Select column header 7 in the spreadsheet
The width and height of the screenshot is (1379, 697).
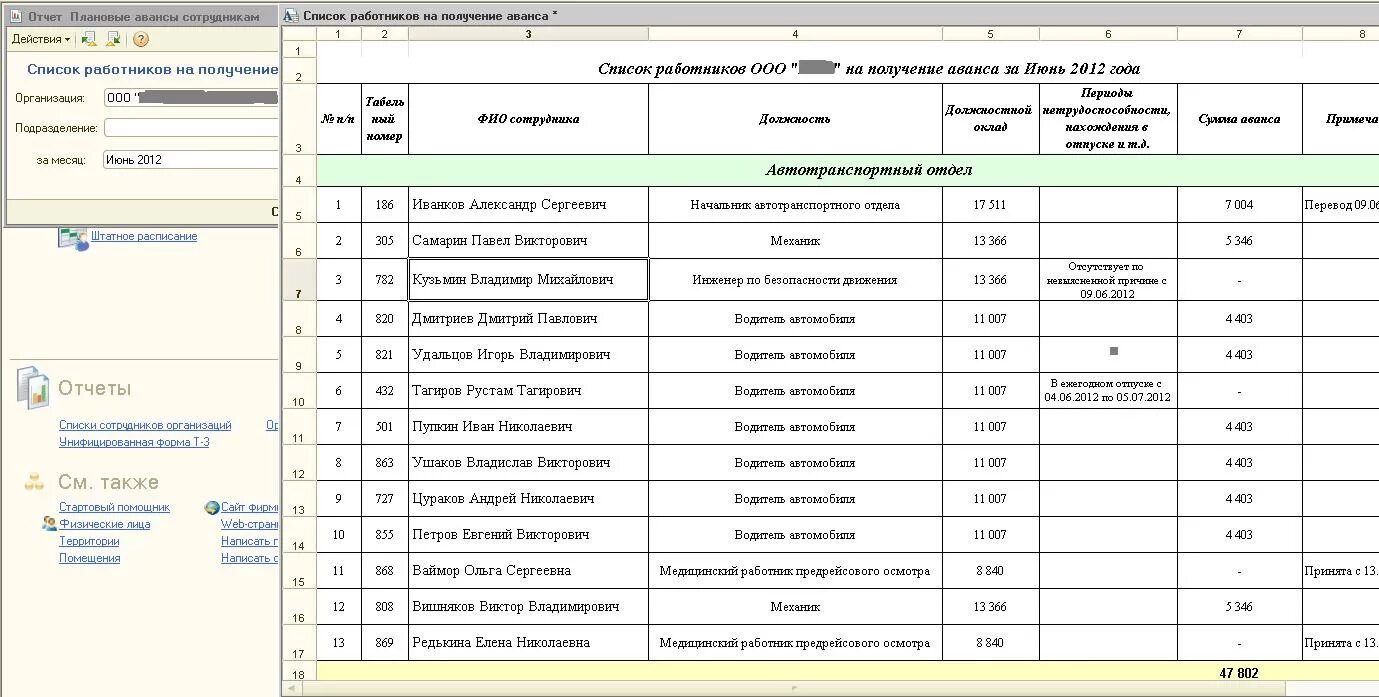[x=1239, y=34]
